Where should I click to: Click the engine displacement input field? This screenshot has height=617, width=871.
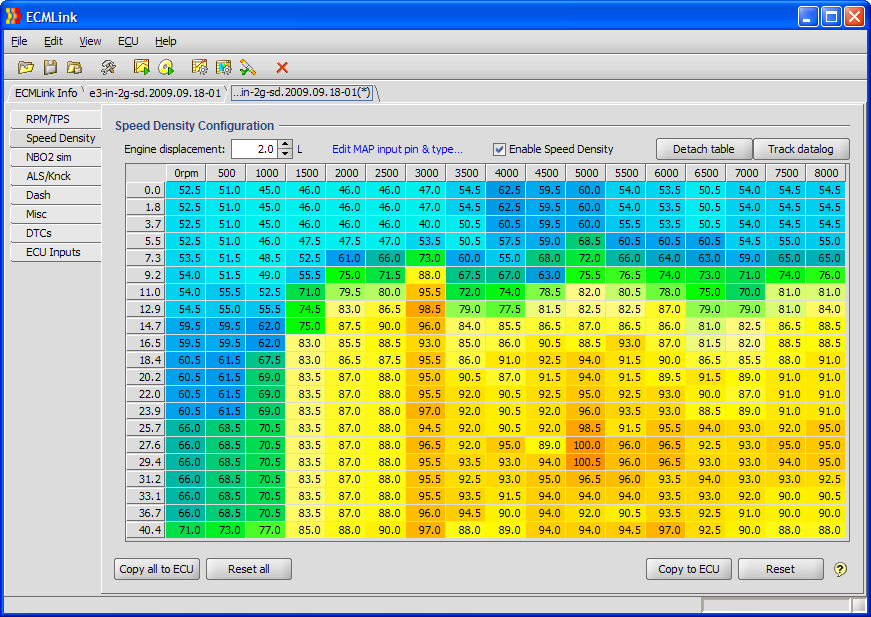[254, 149]
